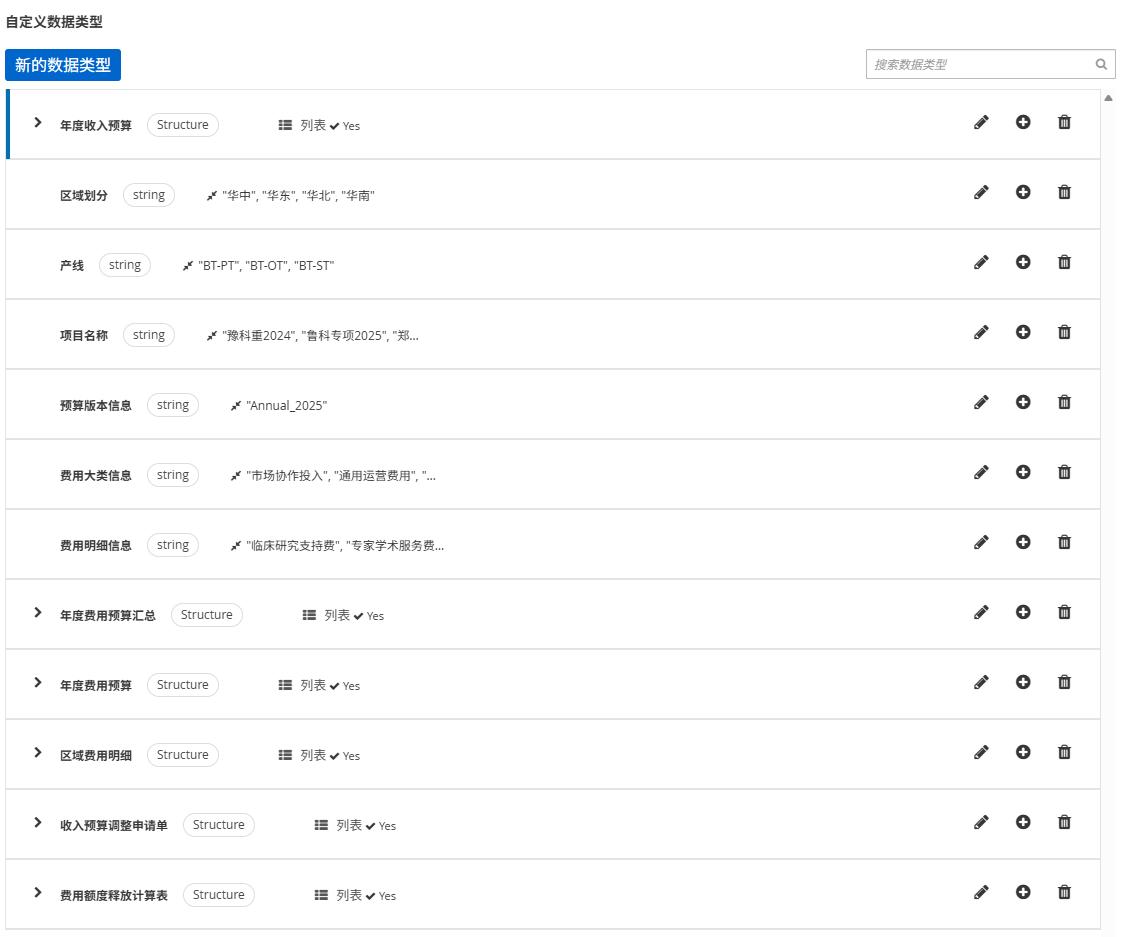Add field to 项目名称 with plus icon
Viewport: 1128px width, 937px height.
[1023, 332]
